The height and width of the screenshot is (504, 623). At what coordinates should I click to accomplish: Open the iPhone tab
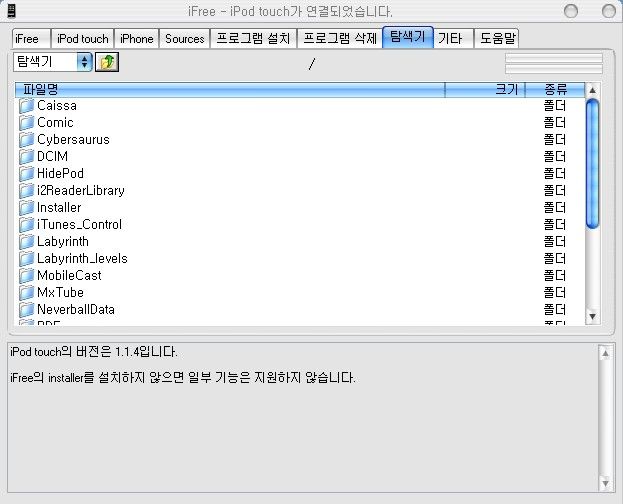point(137,39)
